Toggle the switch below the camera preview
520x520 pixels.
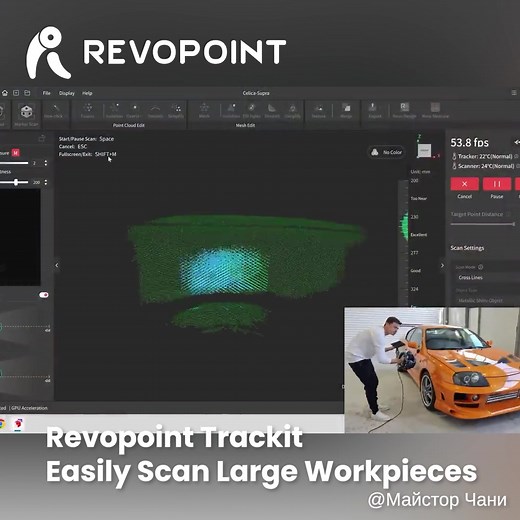[44, 295]
